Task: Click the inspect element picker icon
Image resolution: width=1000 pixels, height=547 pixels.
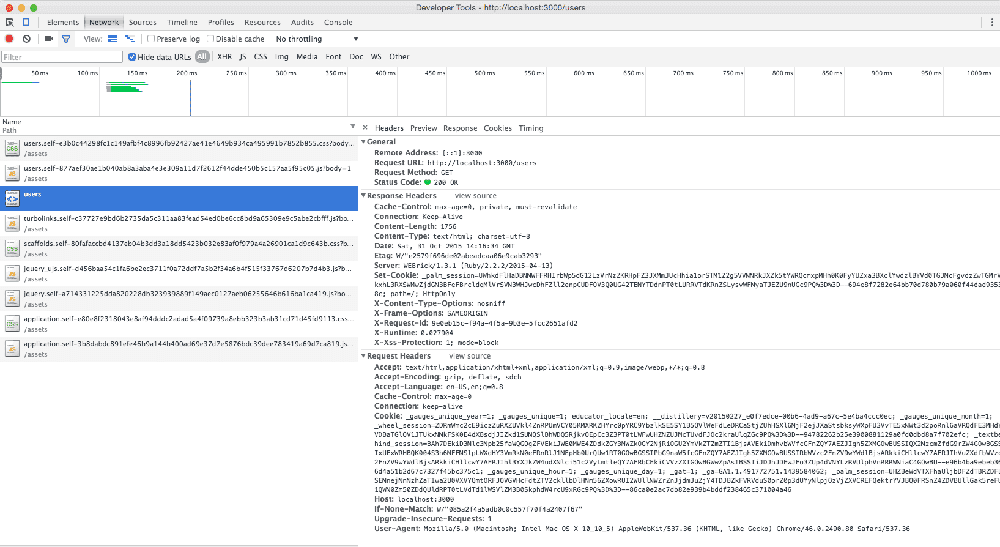Action: click(9, 21)
